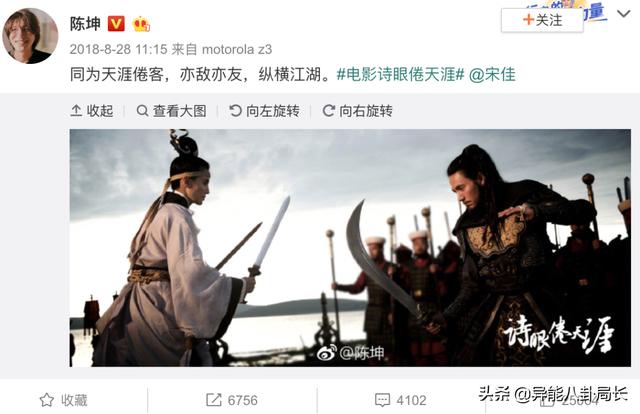Click the star favorite icon
This screenshot has width=640, height=414.
click(47, 400)
